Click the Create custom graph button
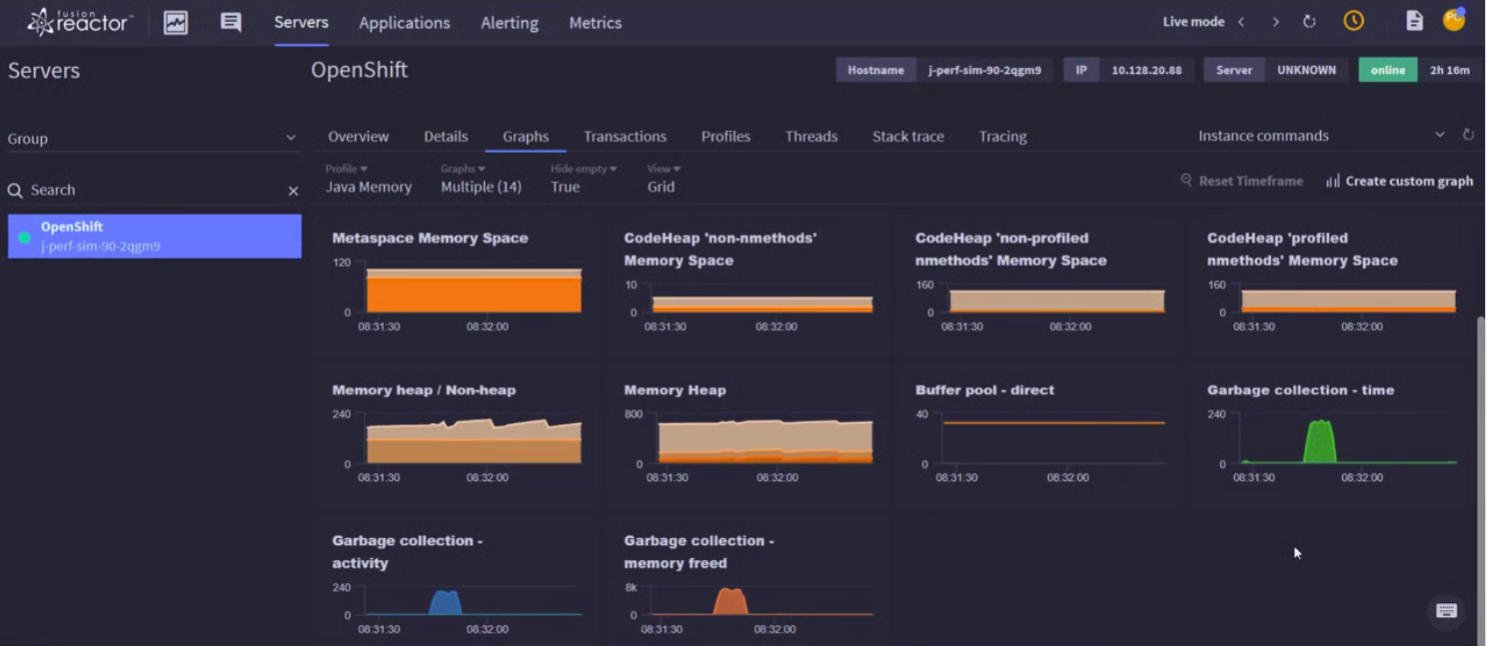 coord(1399,181)
